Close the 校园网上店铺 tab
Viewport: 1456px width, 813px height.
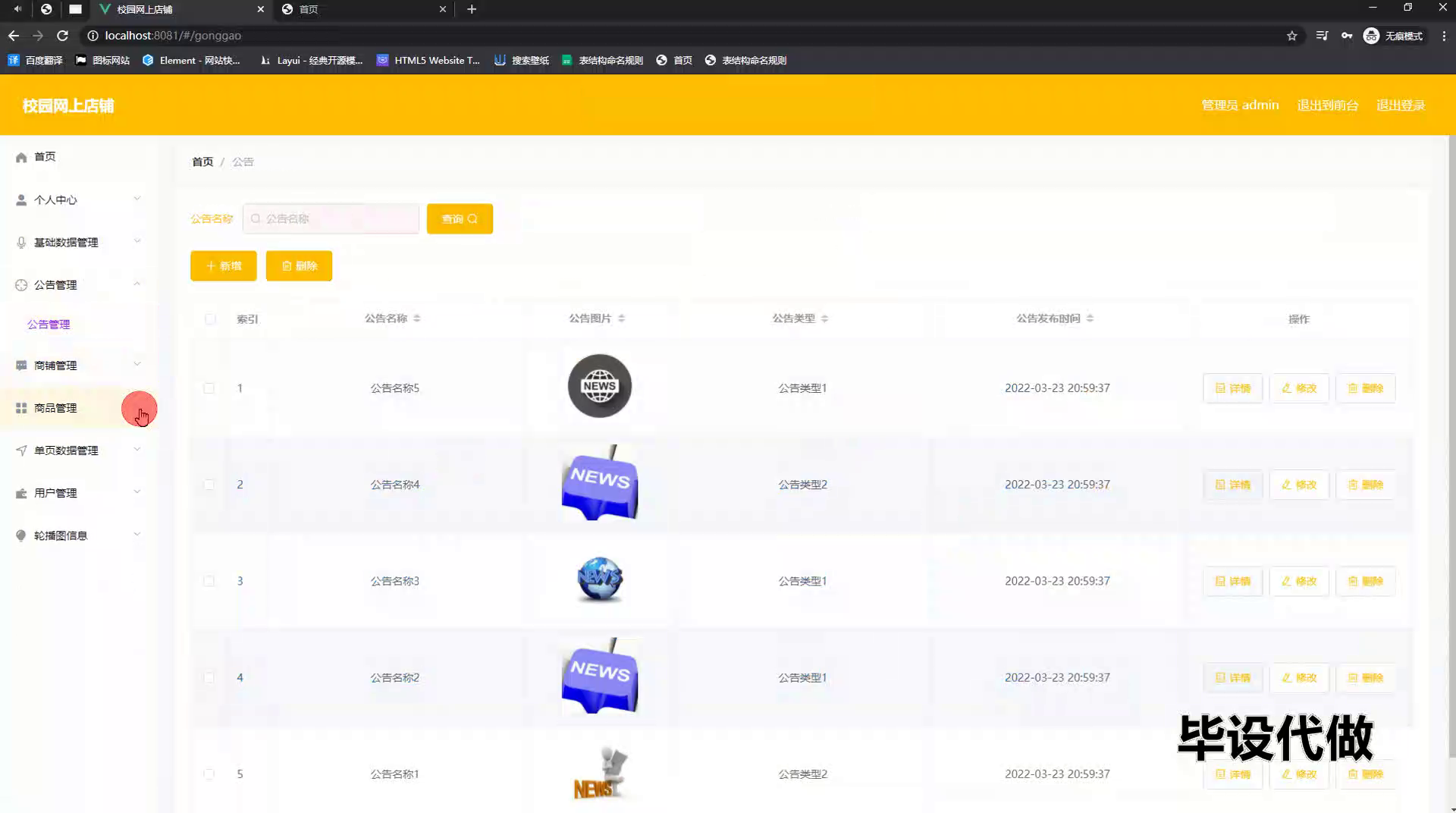(261, 9)
